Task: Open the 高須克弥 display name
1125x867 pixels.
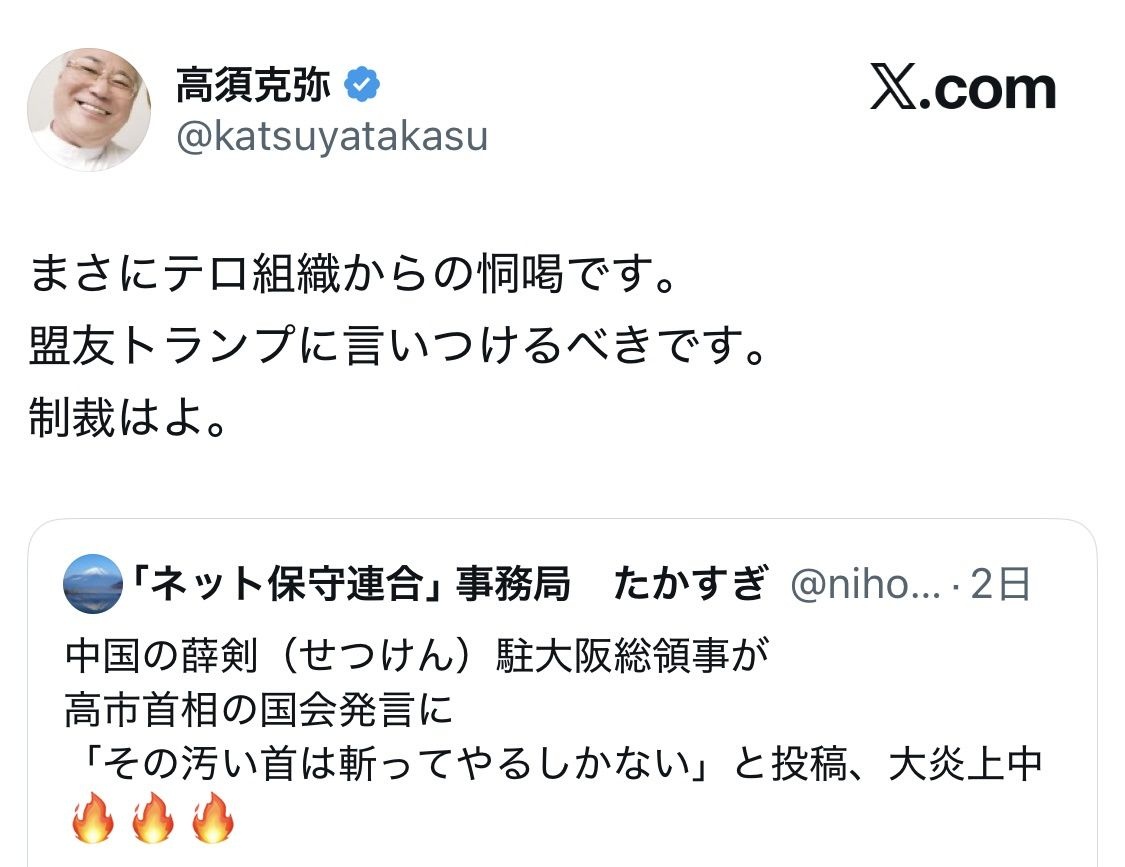Action: pos(253,87)
